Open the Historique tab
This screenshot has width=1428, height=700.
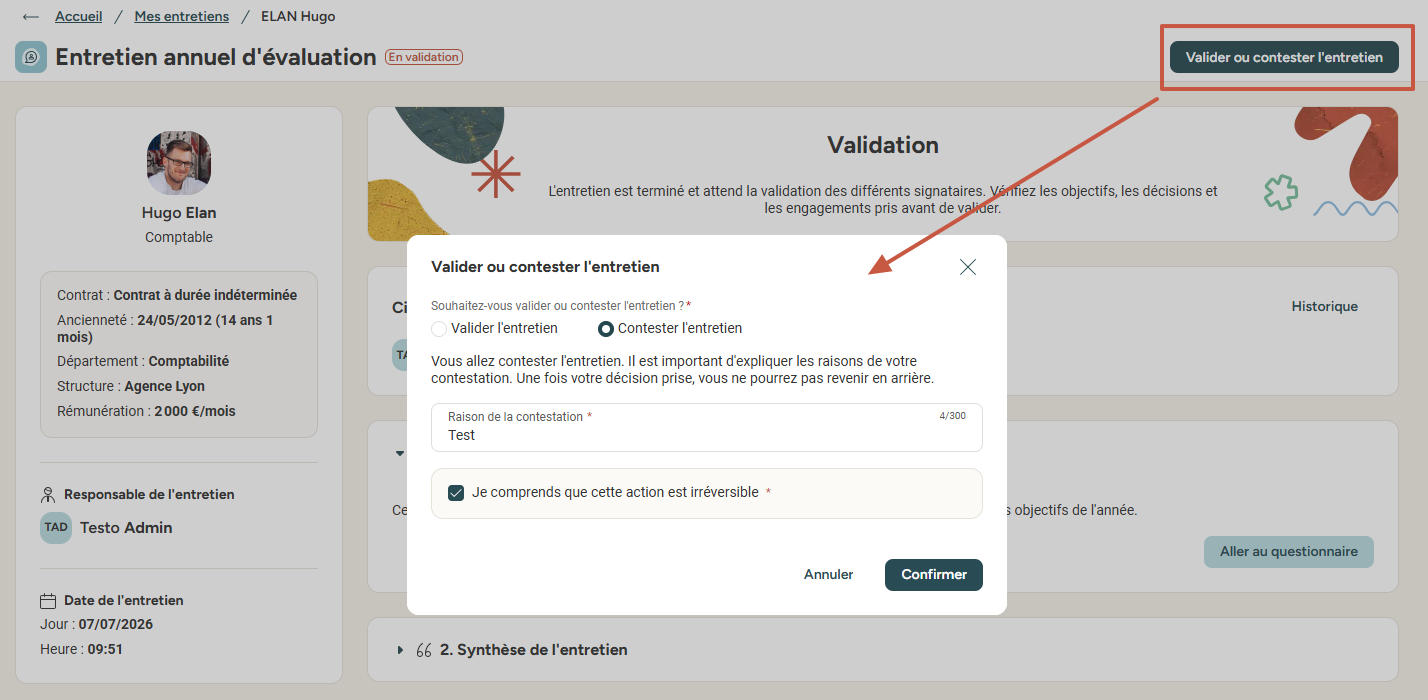coord(1324,306)
